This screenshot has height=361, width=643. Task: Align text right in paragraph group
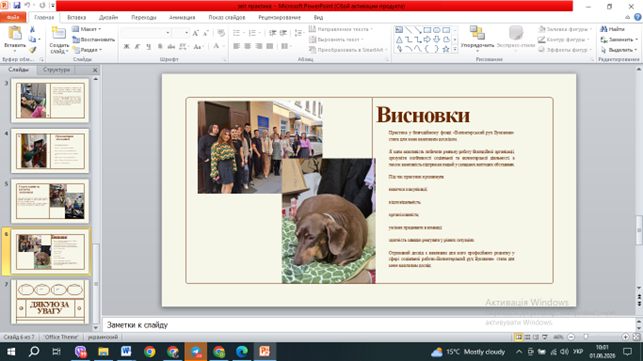coord(258,46)
